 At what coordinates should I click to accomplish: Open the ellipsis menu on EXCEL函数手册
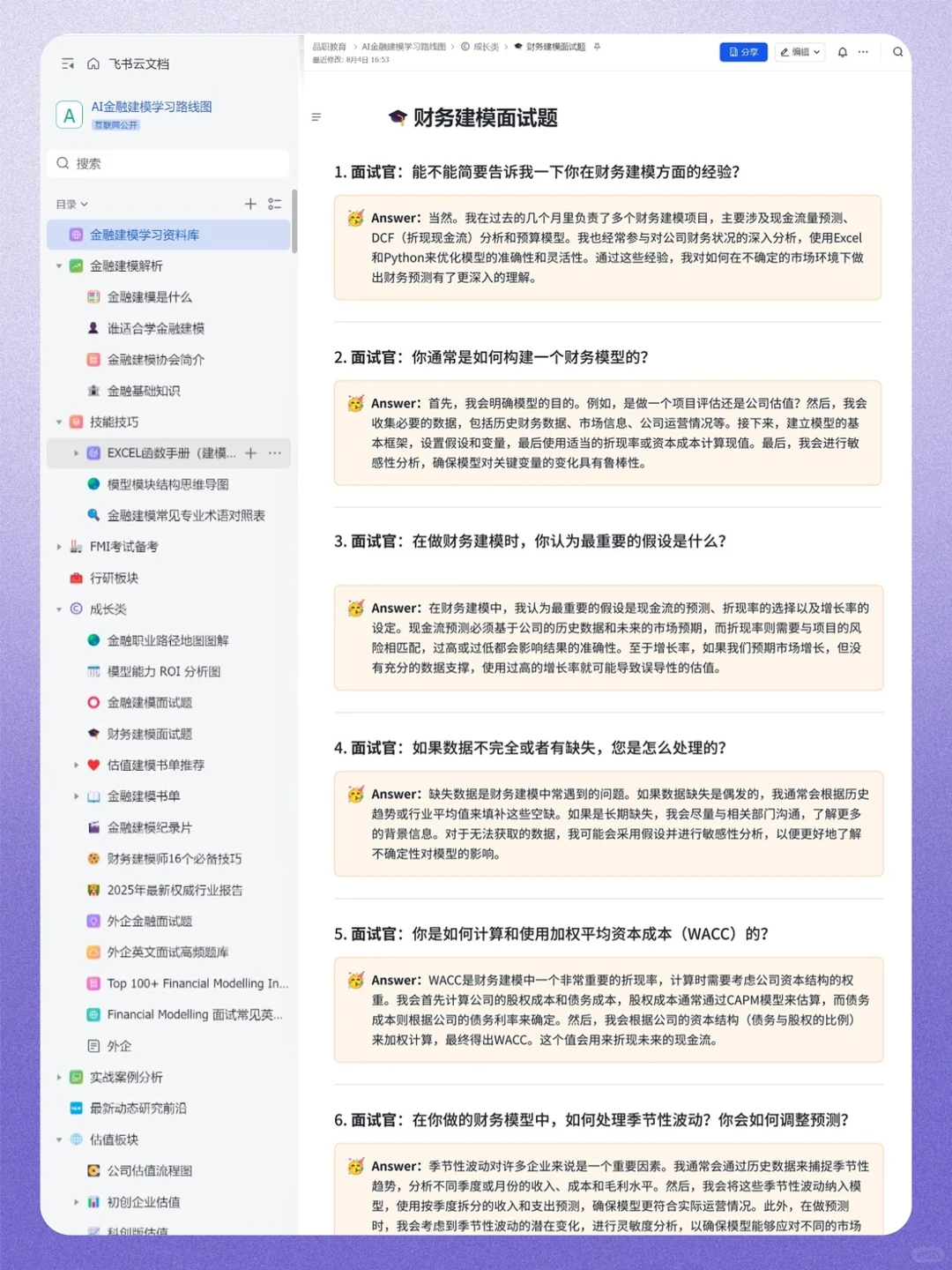click(x=274, y=453)
